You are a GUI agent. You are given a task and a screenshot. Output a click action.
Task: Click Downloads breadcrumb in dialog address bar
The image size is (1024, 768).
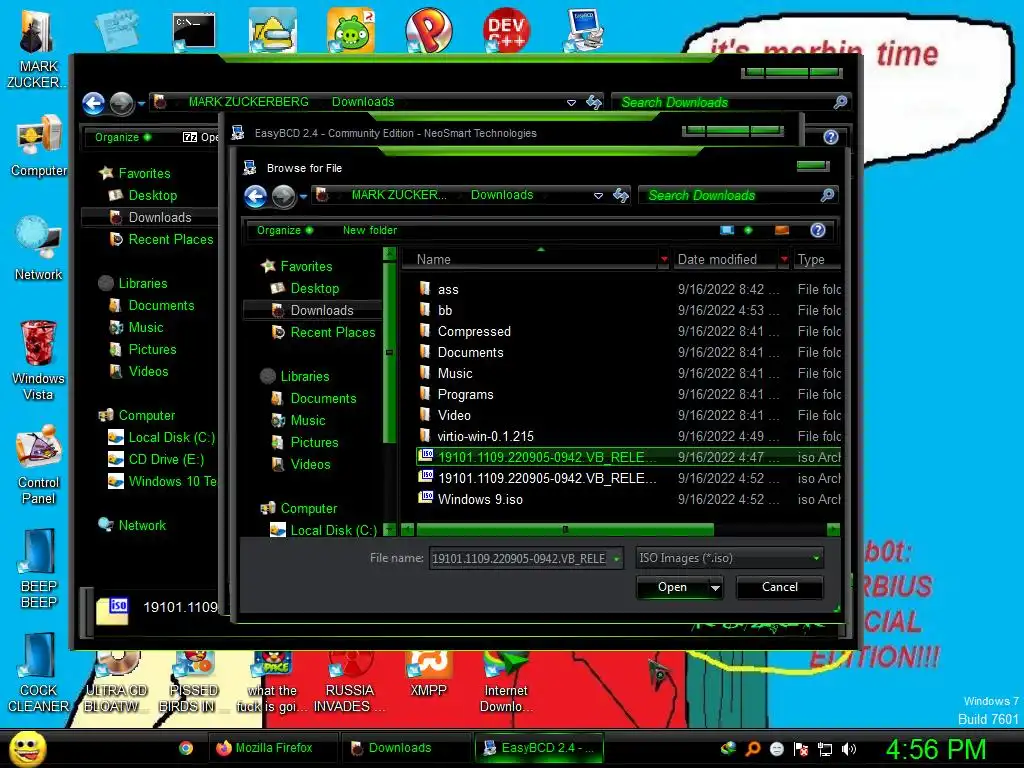pyautogui.click(x=502, y=195)
